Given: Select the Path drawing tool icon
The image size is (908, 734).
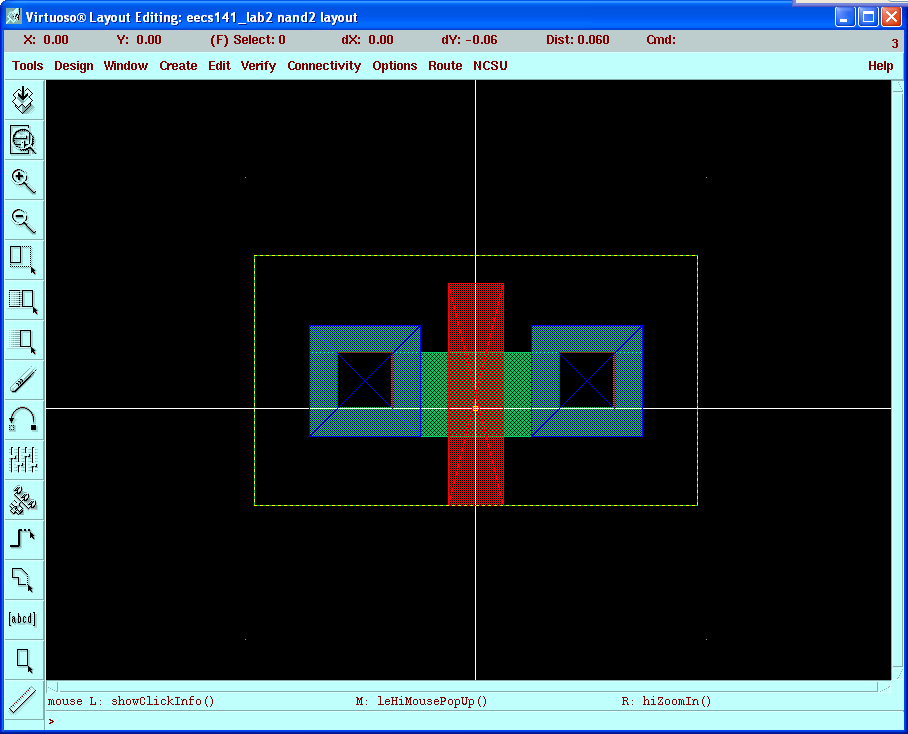Looking at the screenshot, I should pyautogui.click(x=23, y=539).
